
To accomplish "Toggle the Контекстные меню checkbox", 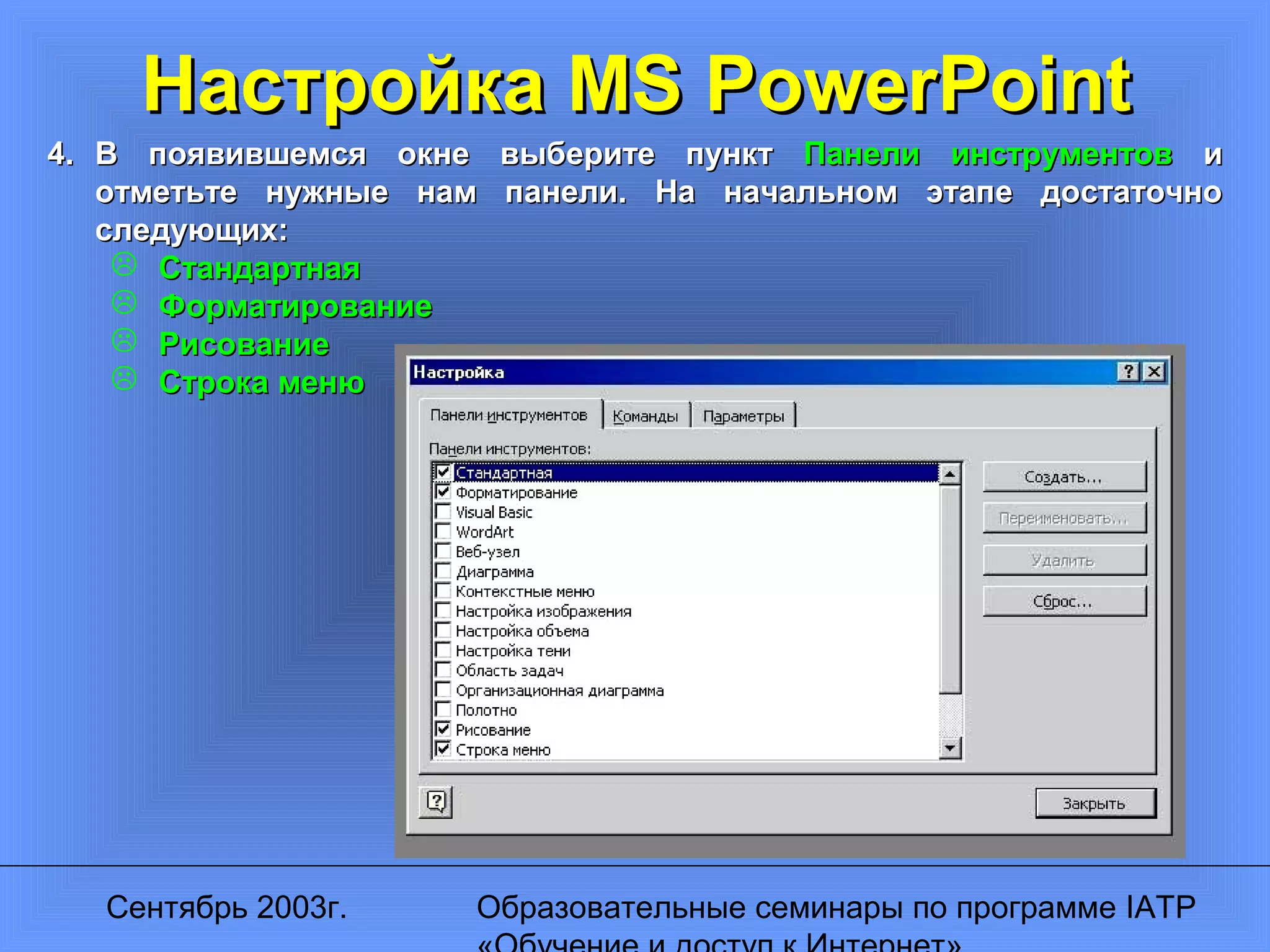I will (x=443, y=591).
